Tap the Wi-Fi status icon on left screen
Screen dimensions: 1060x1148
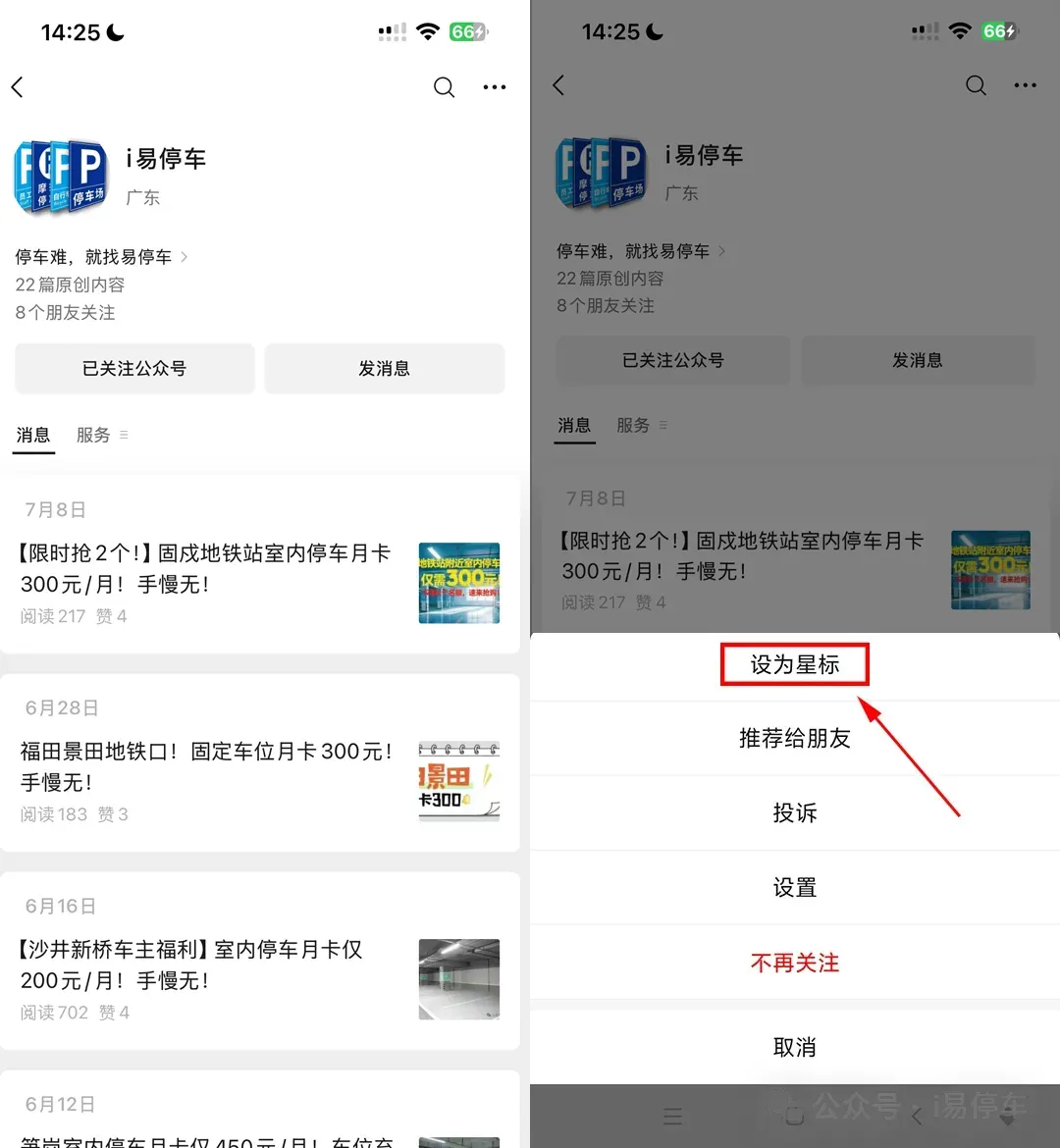pyautogui.click(x=427, y=31)
